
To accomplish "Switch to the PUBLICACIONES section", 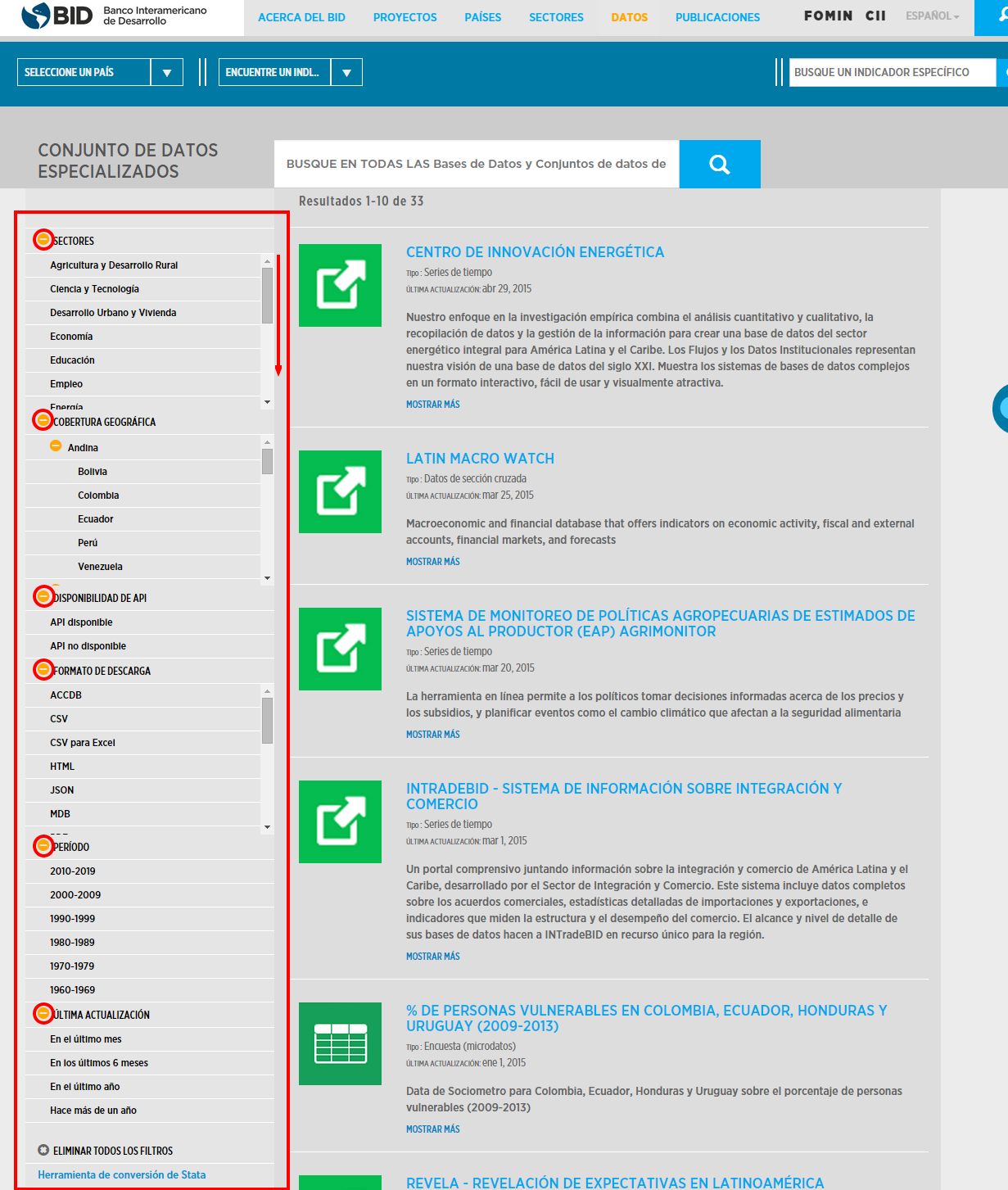I will (x=716, y=16).
